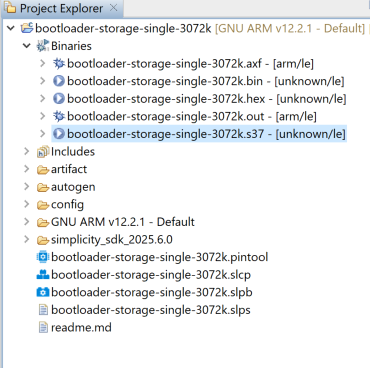This screenshot has height=368, width=370.
Task: Select bootloader-storage-single-3072k.slcp file
Action: 151,275
